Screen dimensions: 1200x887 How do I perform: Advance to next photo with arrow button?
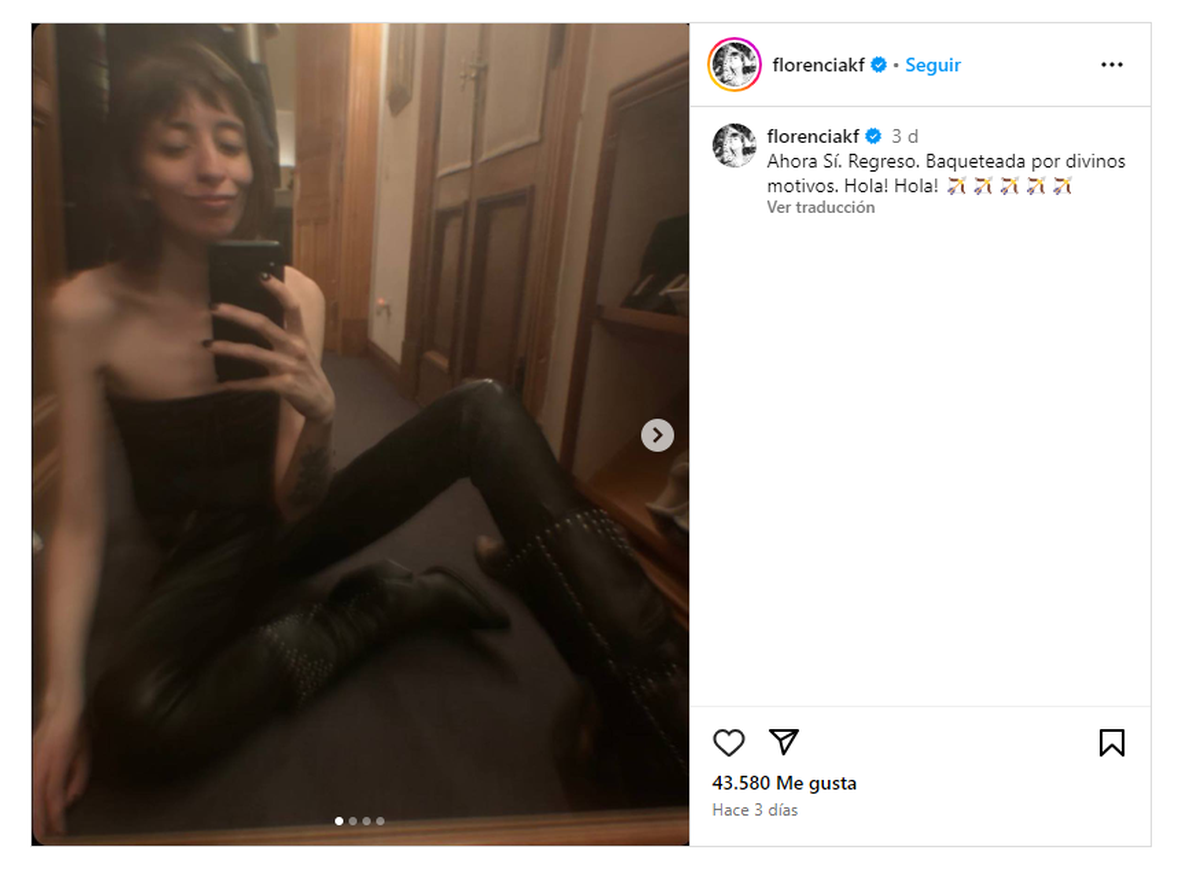click(657, 435)
